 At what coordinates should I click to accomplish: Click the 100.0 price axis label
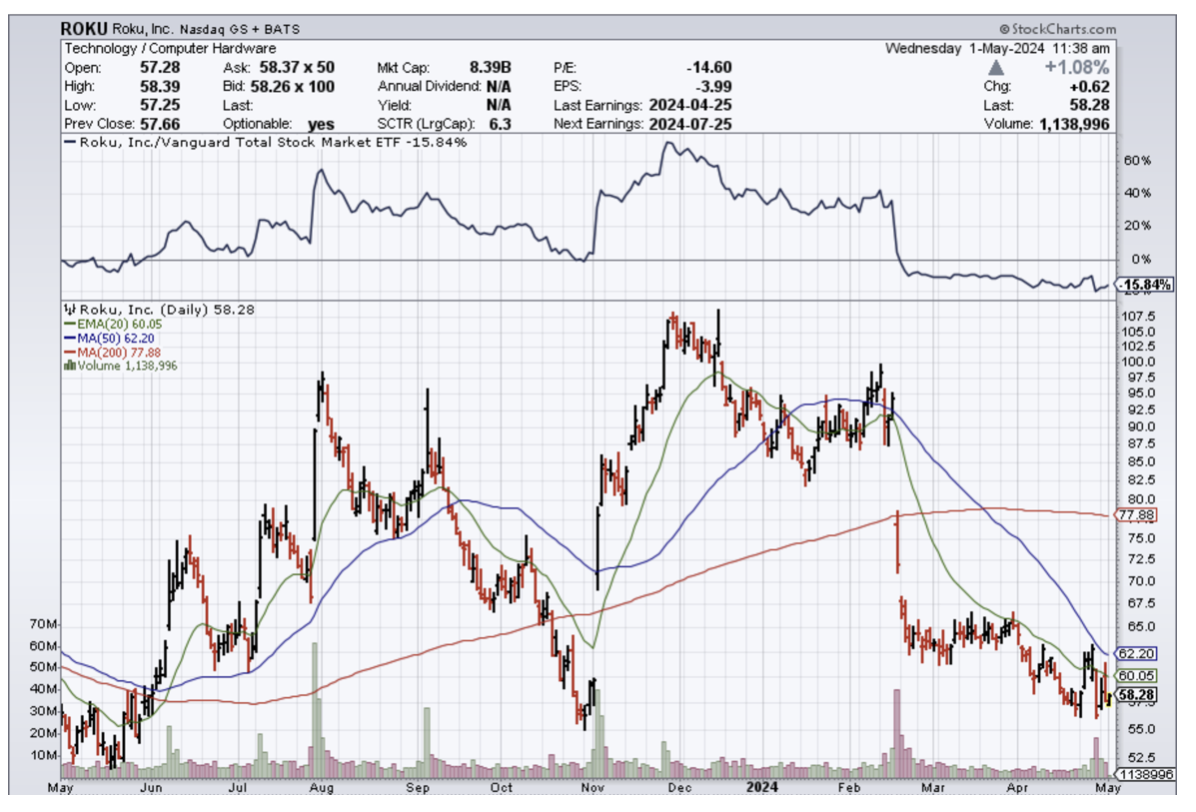pos(1138,362)
